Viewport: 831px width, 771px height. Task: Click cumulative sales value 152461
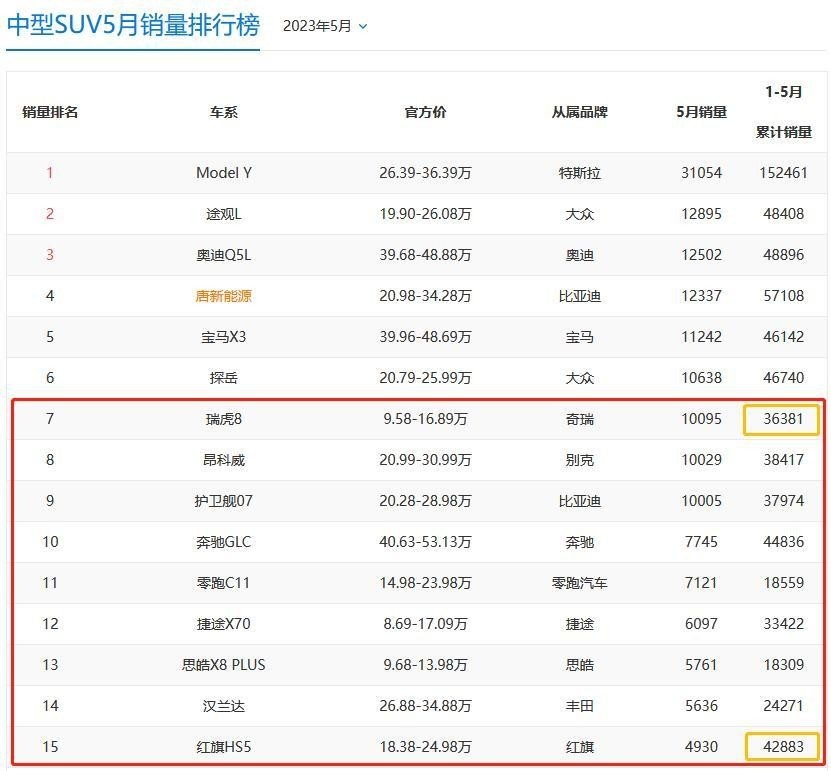tap(783, 173)
